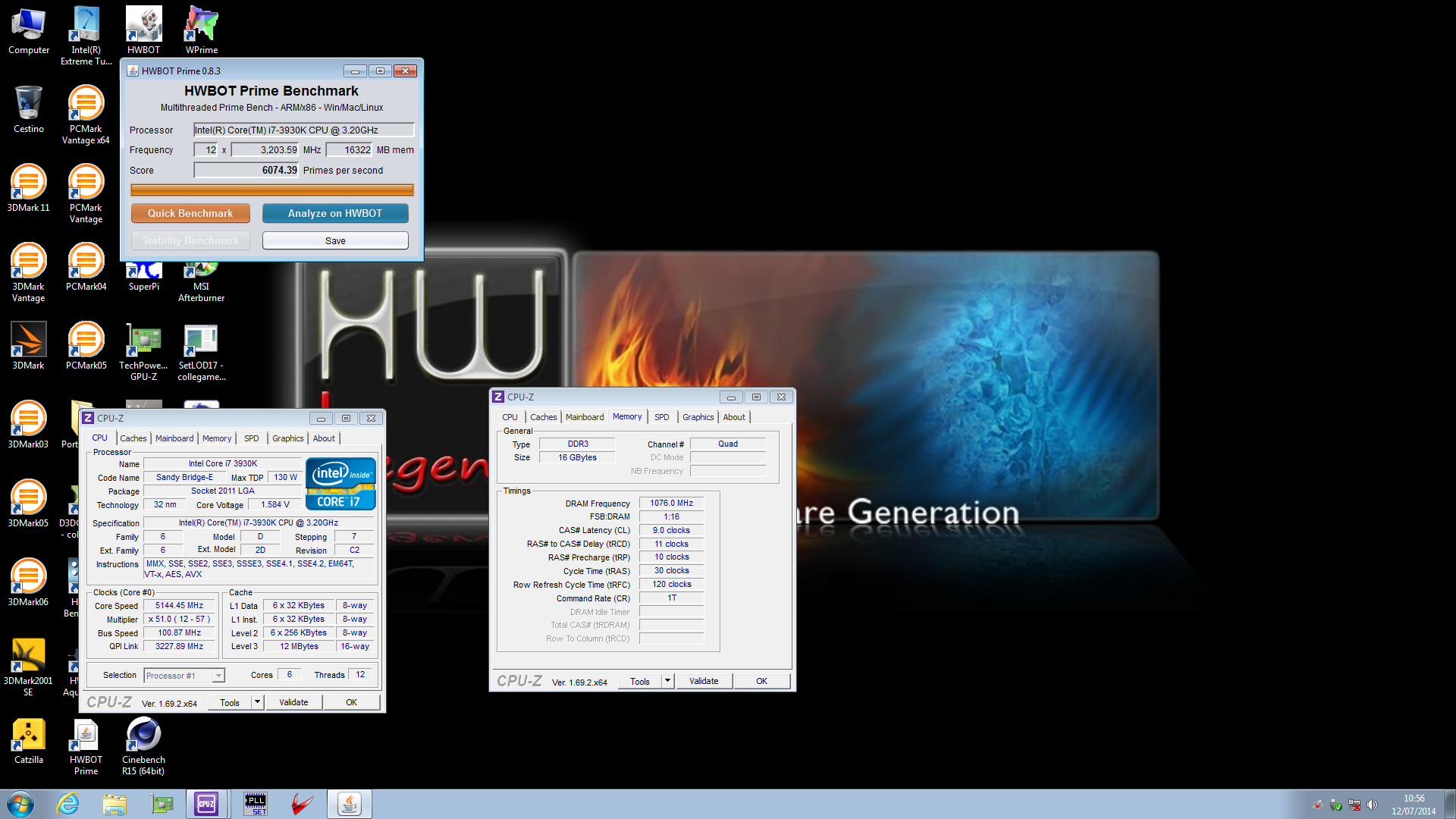Switch to the Java HWBOT Prime taskbar button
This screenshot has width=1456, height=819.
coord(349,804)
